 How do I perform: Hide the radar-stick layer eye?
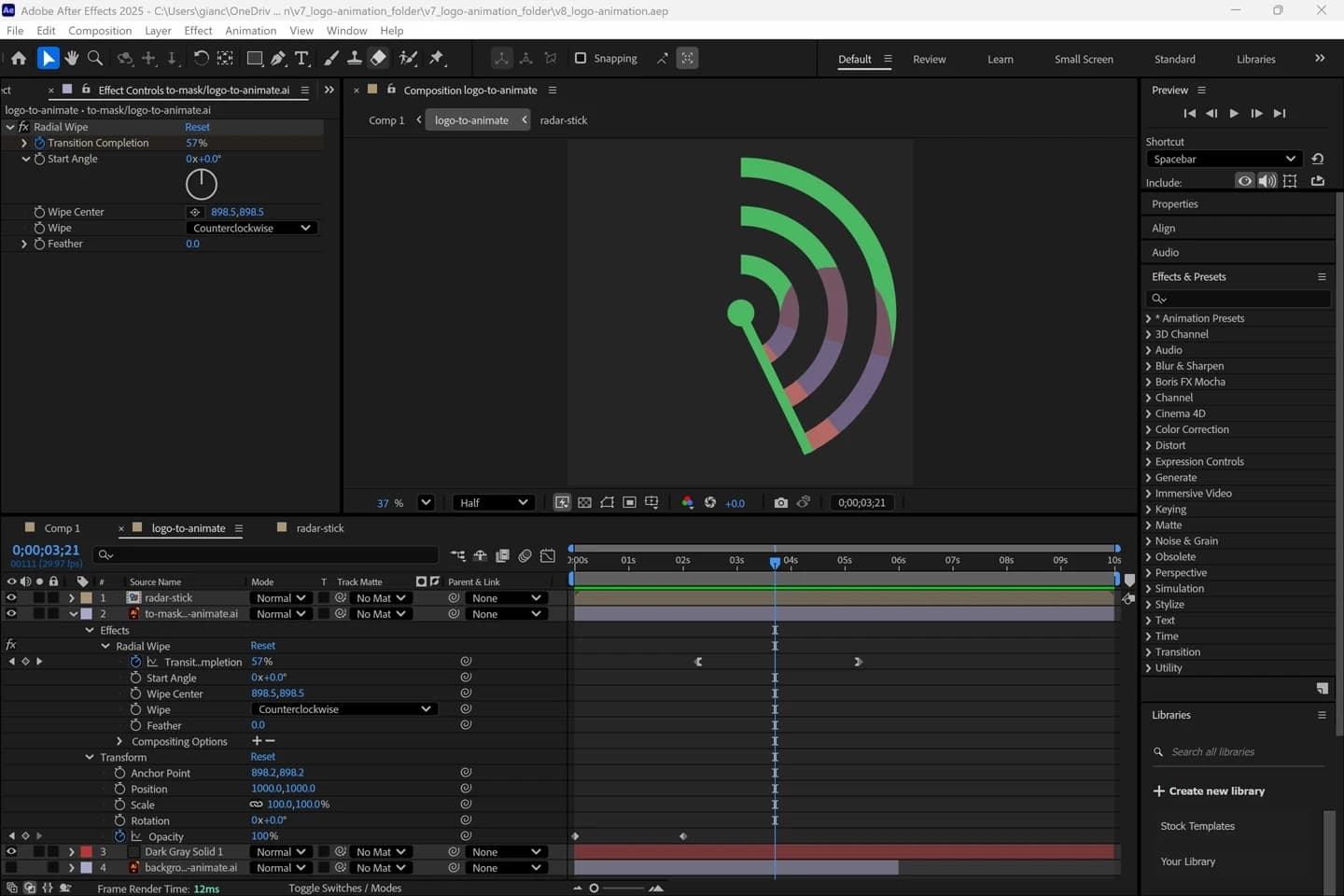click(11, 598)
